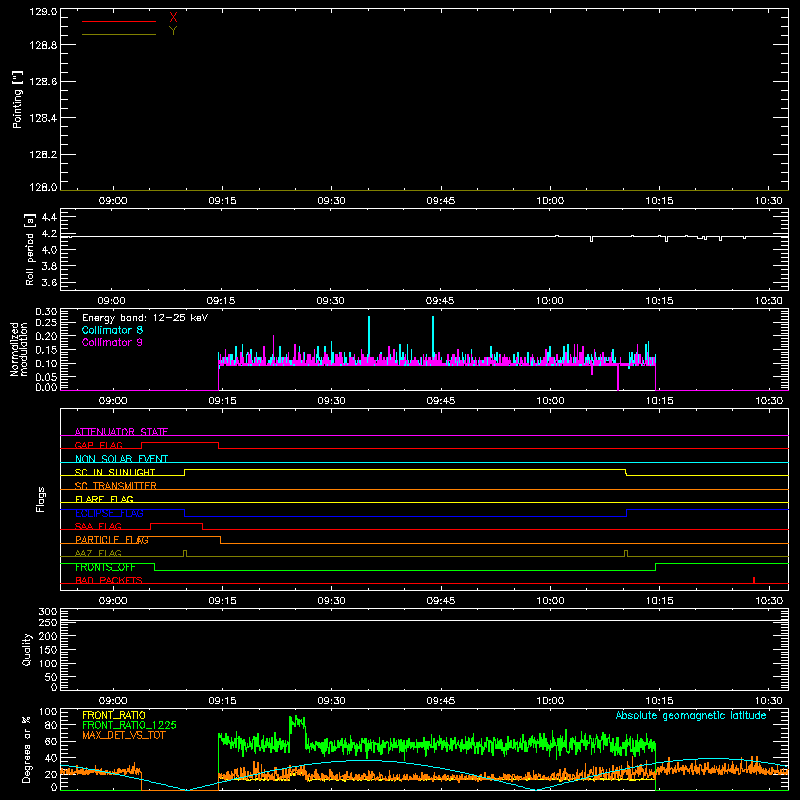Viewport: 800px width, 800px height.
Task: Click the 10:15 label under Flags plot
Action: [659, 601]
